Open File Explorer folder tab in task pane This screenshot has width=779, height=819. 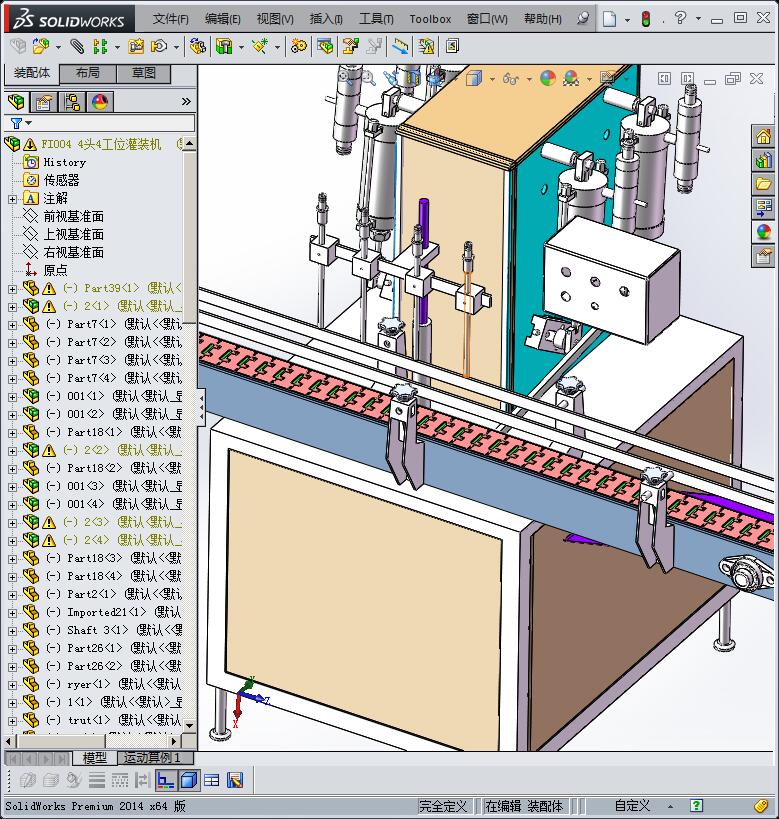pos(763,184)
